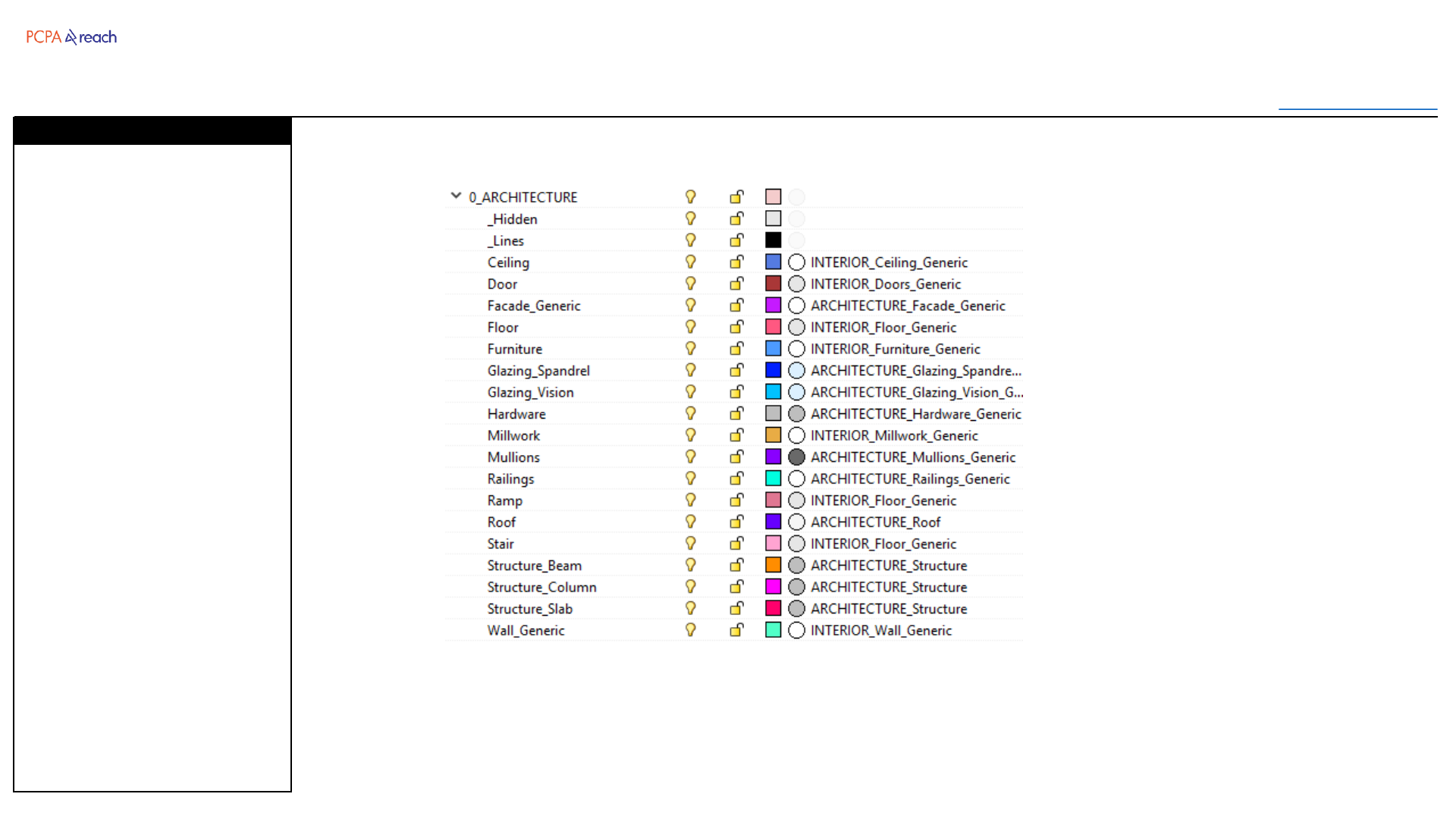1456x819 pixels.
Task: Collapse the 0_ARCHITECTURE layer group
Action: point(456,196)
